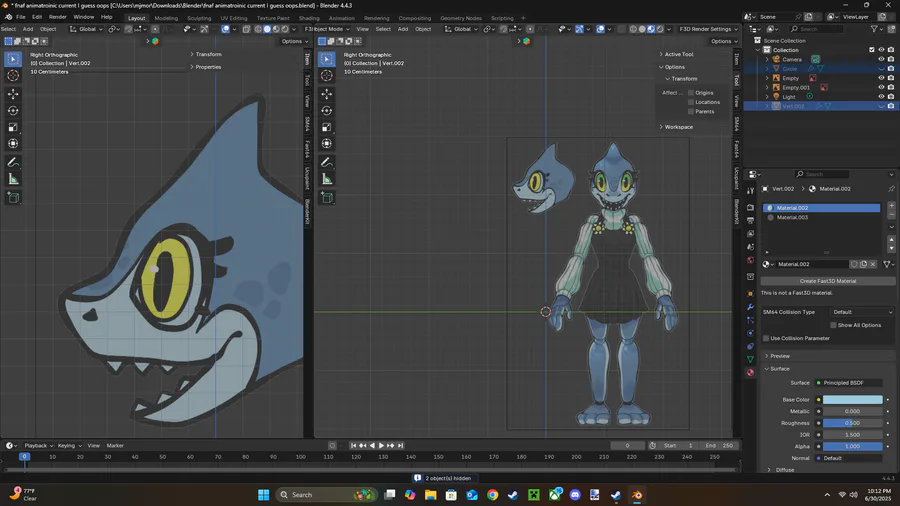The width and height of the screenshot is (900, 506).
Task: Enable Affect Only Locations checkbox
Action: coord(690,102)
